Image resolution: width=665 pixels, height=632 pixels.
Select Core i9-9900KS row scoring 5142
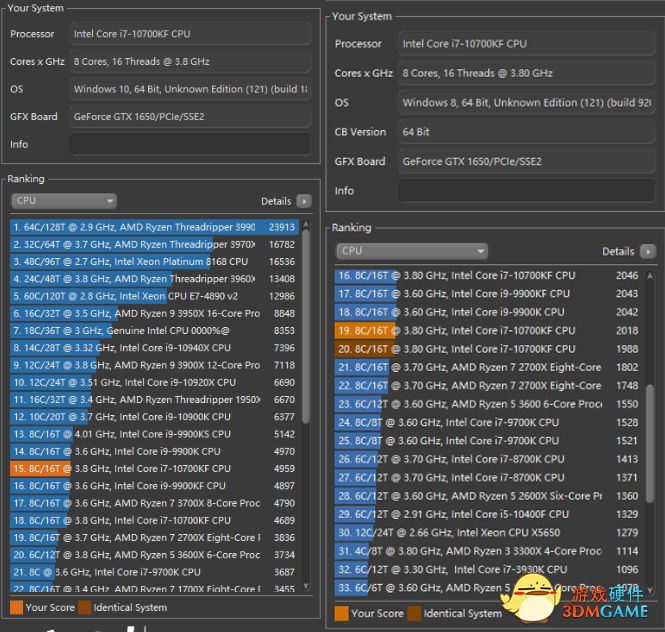click(x=154, y=434)
